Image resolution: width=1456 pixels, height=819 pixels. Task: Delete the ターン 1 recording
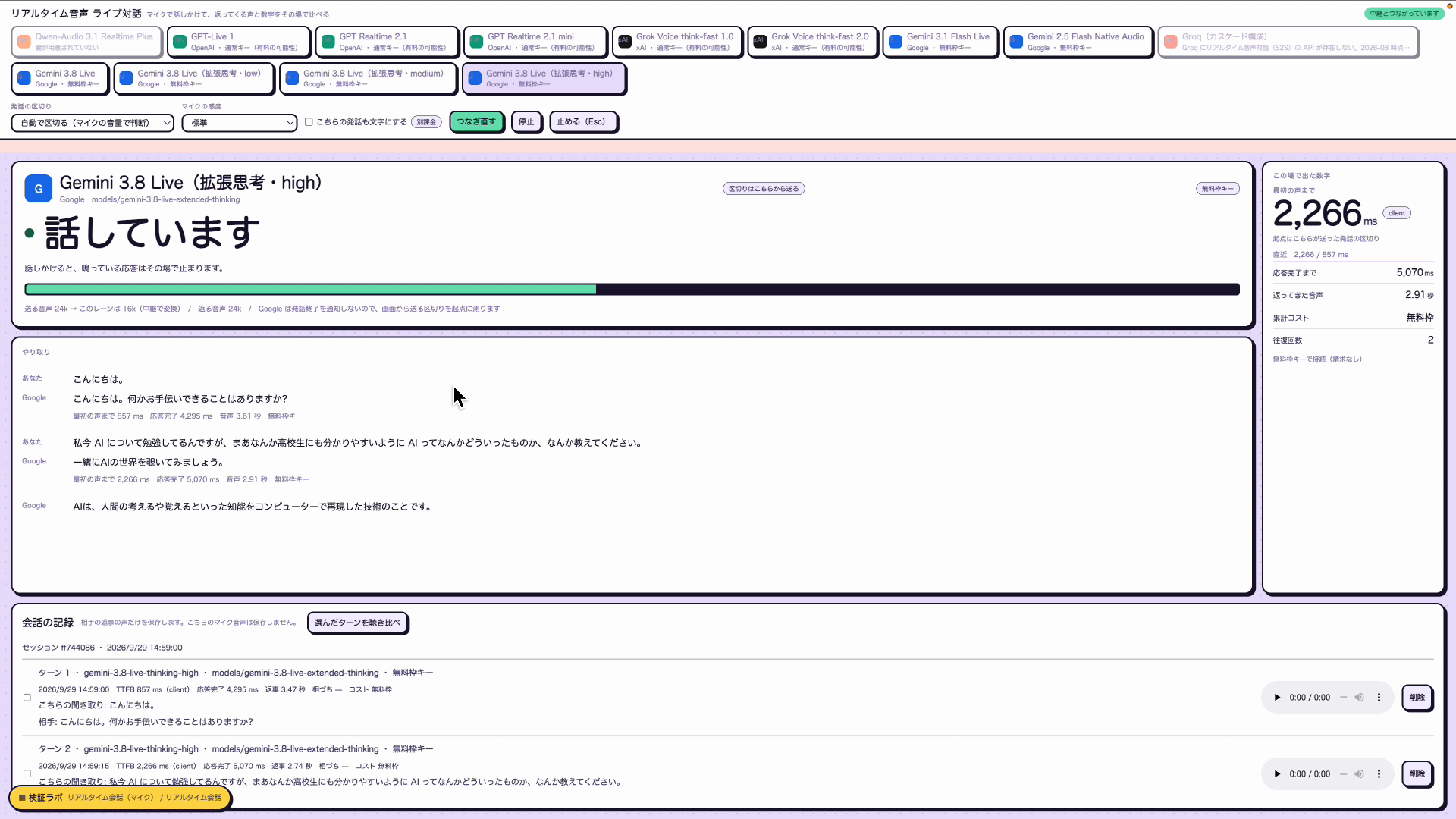tap(1417, 698)
